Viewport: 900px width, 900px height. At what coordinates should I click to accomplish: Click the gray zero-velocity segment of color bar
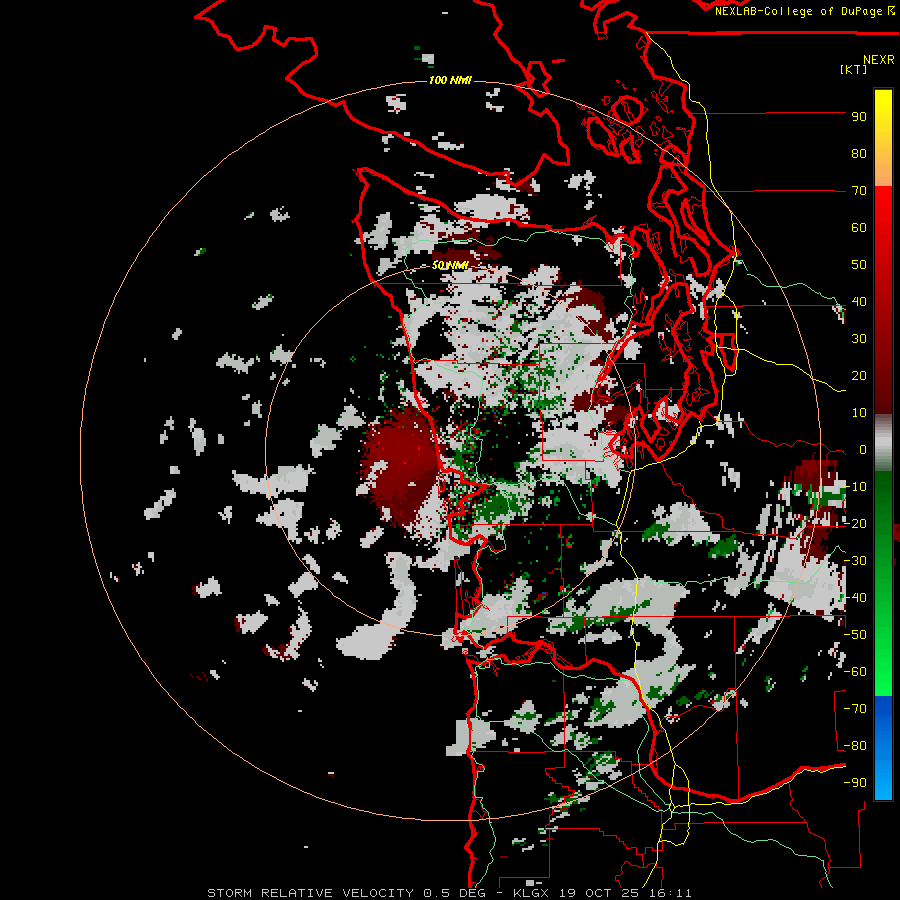pyautogui.click(x=883, y=442)
